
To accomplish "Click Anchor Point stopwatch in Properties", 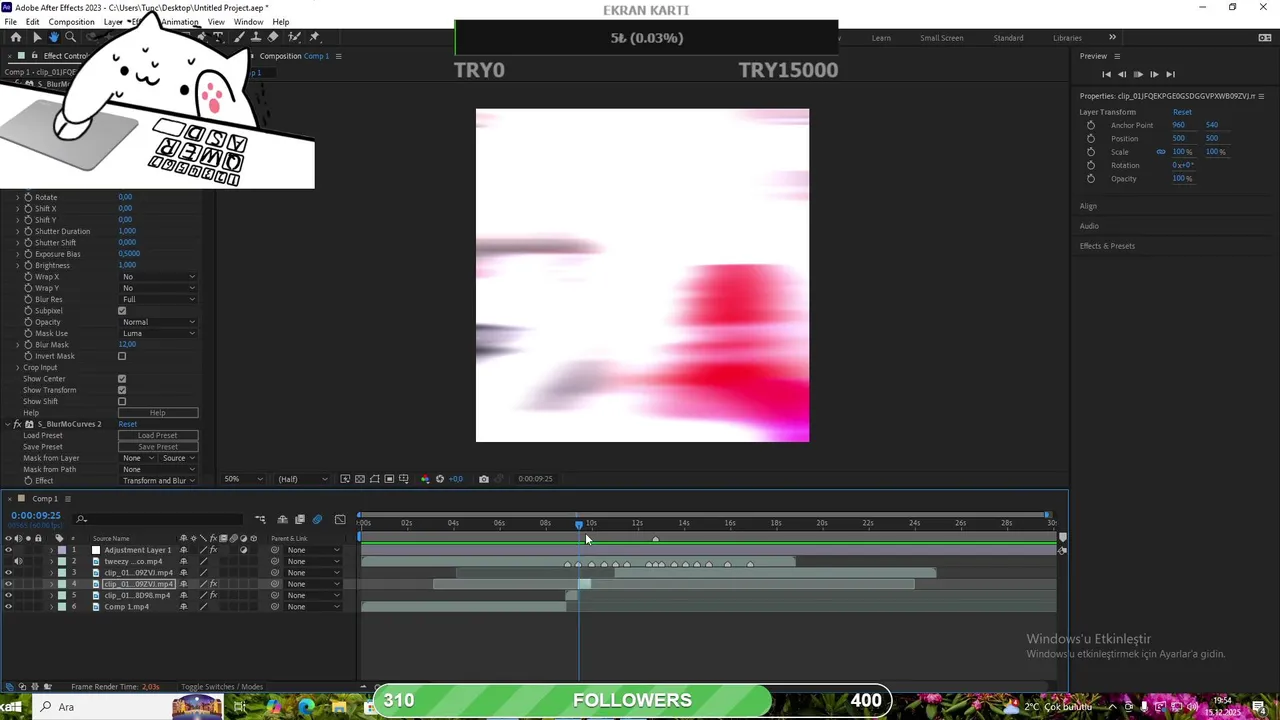I will coord(1091,125).
